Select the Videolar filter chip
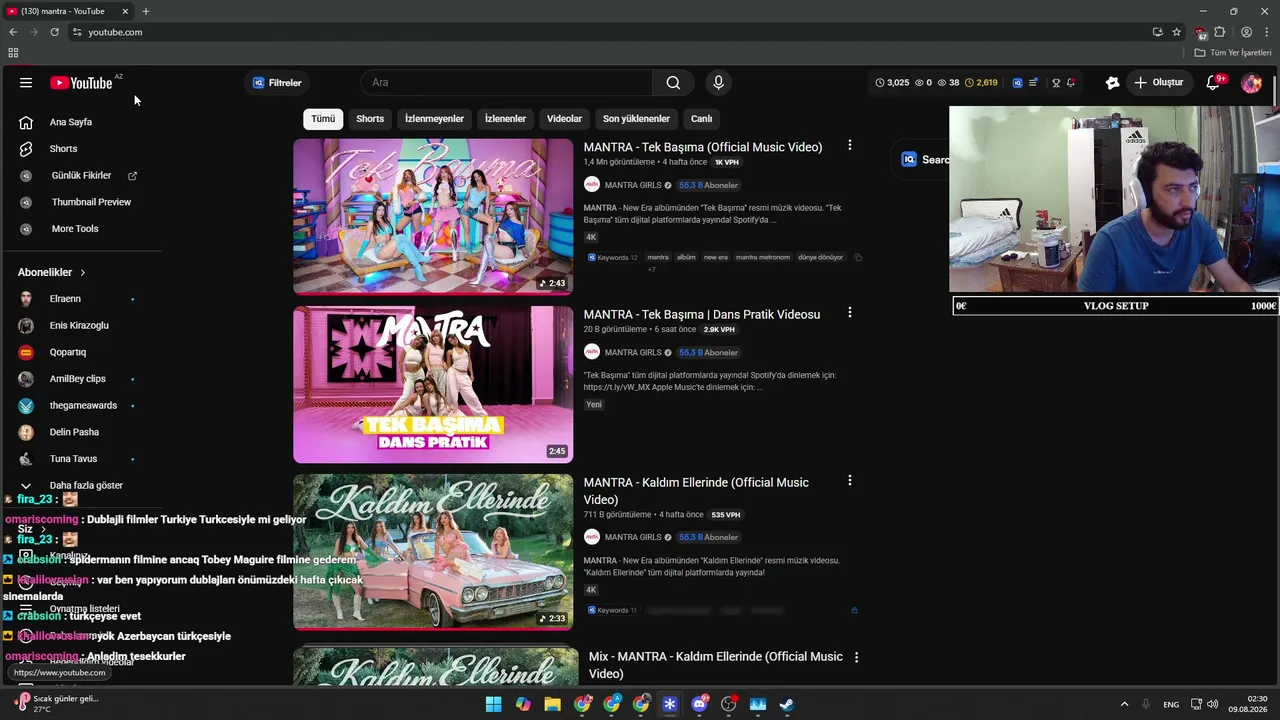This screenshot has height=720, width=1280. [564, 119]
